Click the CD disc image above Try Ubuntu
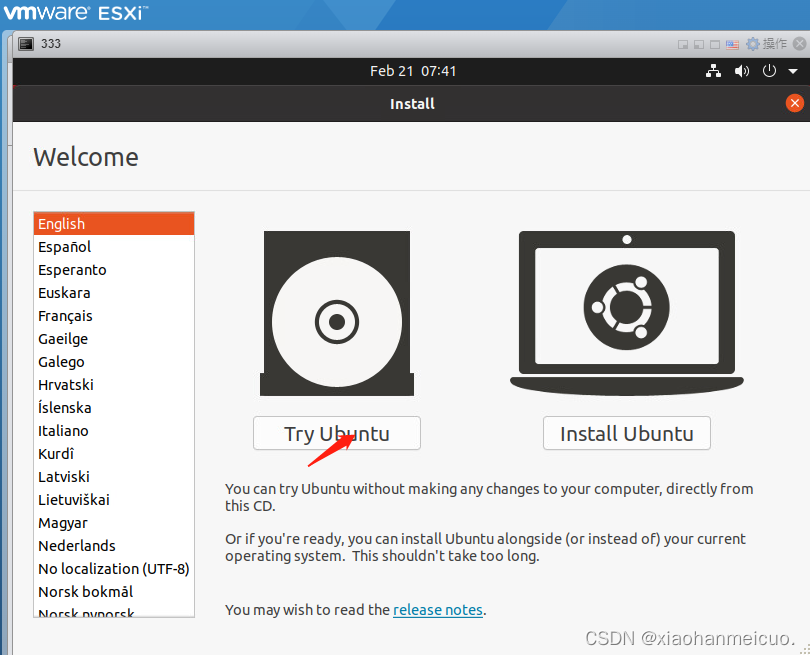Image resolution: width=810 pixels, height=655 pixels. coord(337,314)
